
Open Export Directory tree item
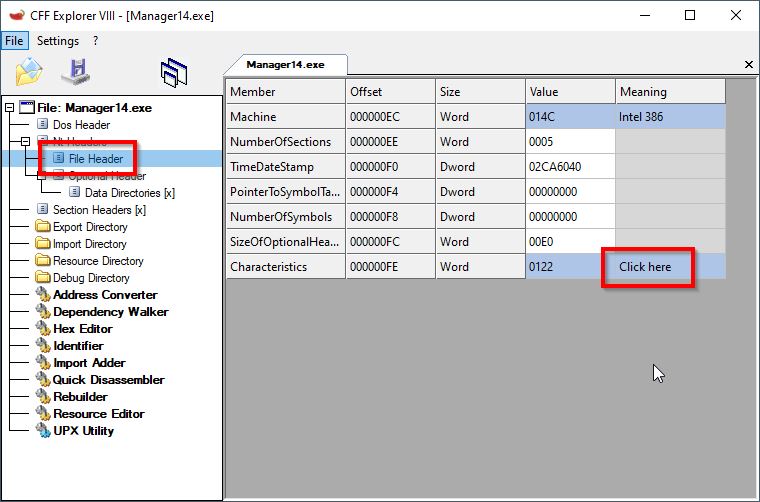(90, 226)
